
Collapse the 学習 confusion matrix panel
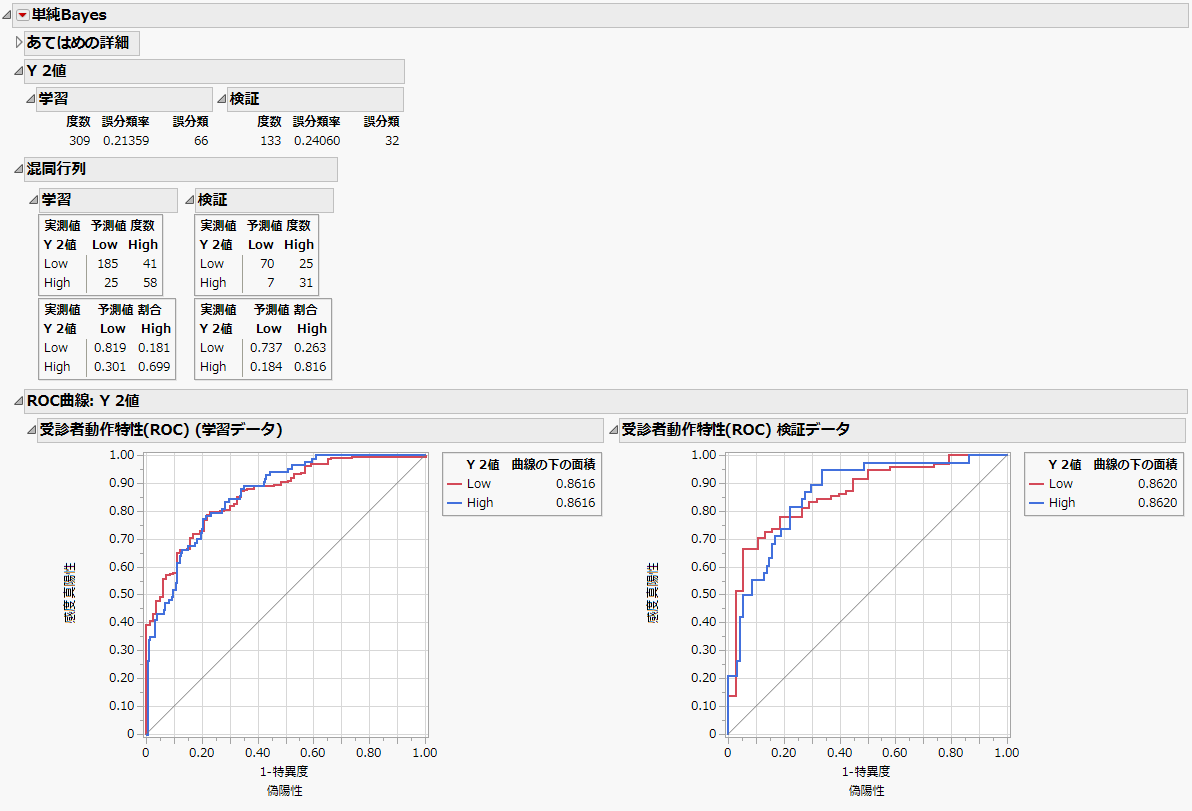point(33,200)
